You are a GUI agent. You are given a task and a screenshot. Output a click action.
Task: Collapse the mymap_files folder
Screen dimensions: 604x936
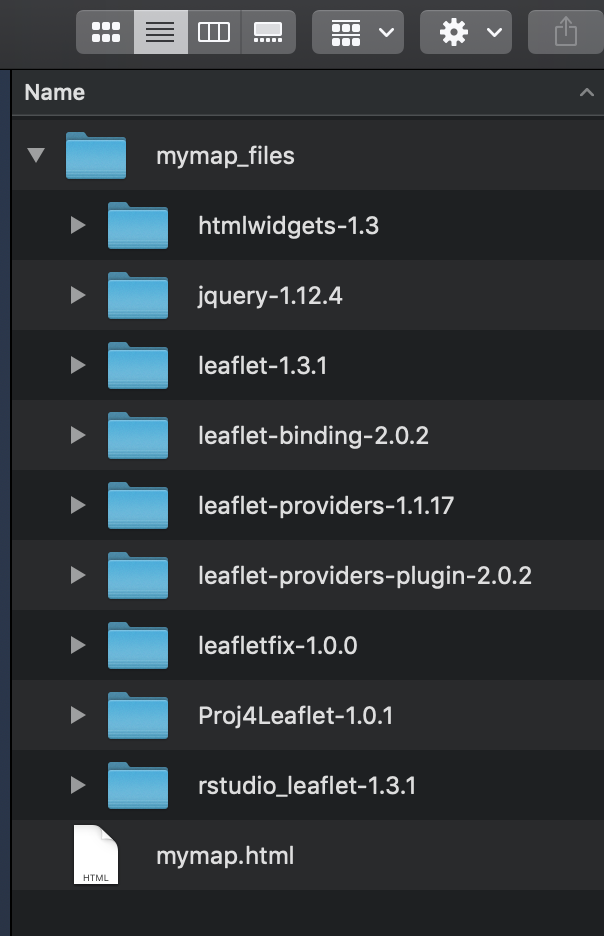(36, 155)
